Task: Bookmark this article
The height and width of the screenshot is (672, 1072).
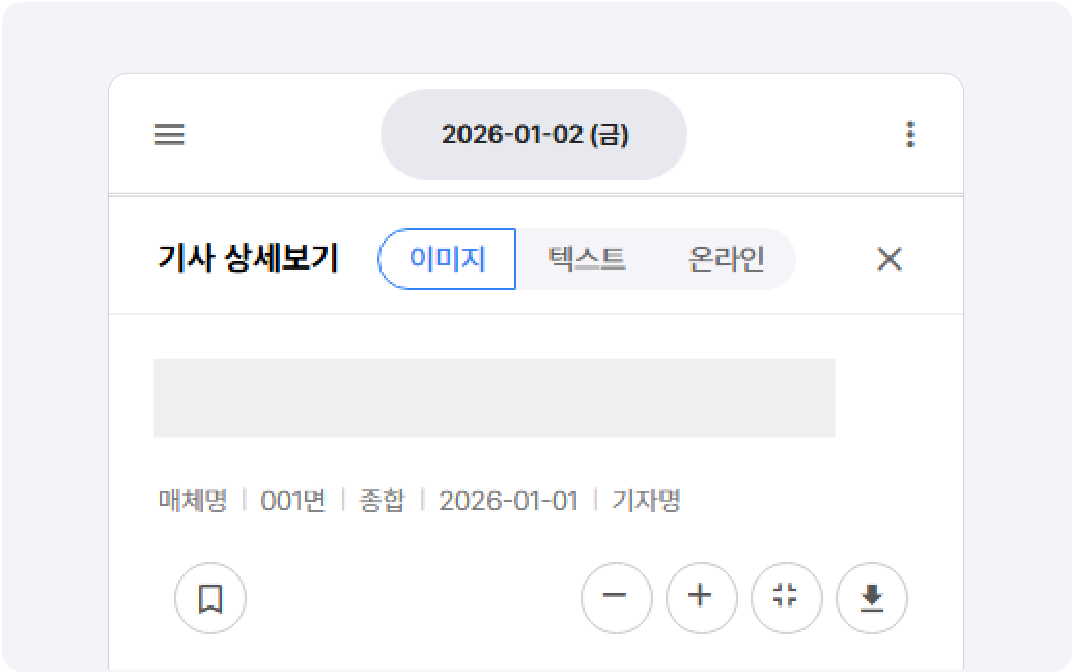Action: pyautogui.click(x=209, y=598)
